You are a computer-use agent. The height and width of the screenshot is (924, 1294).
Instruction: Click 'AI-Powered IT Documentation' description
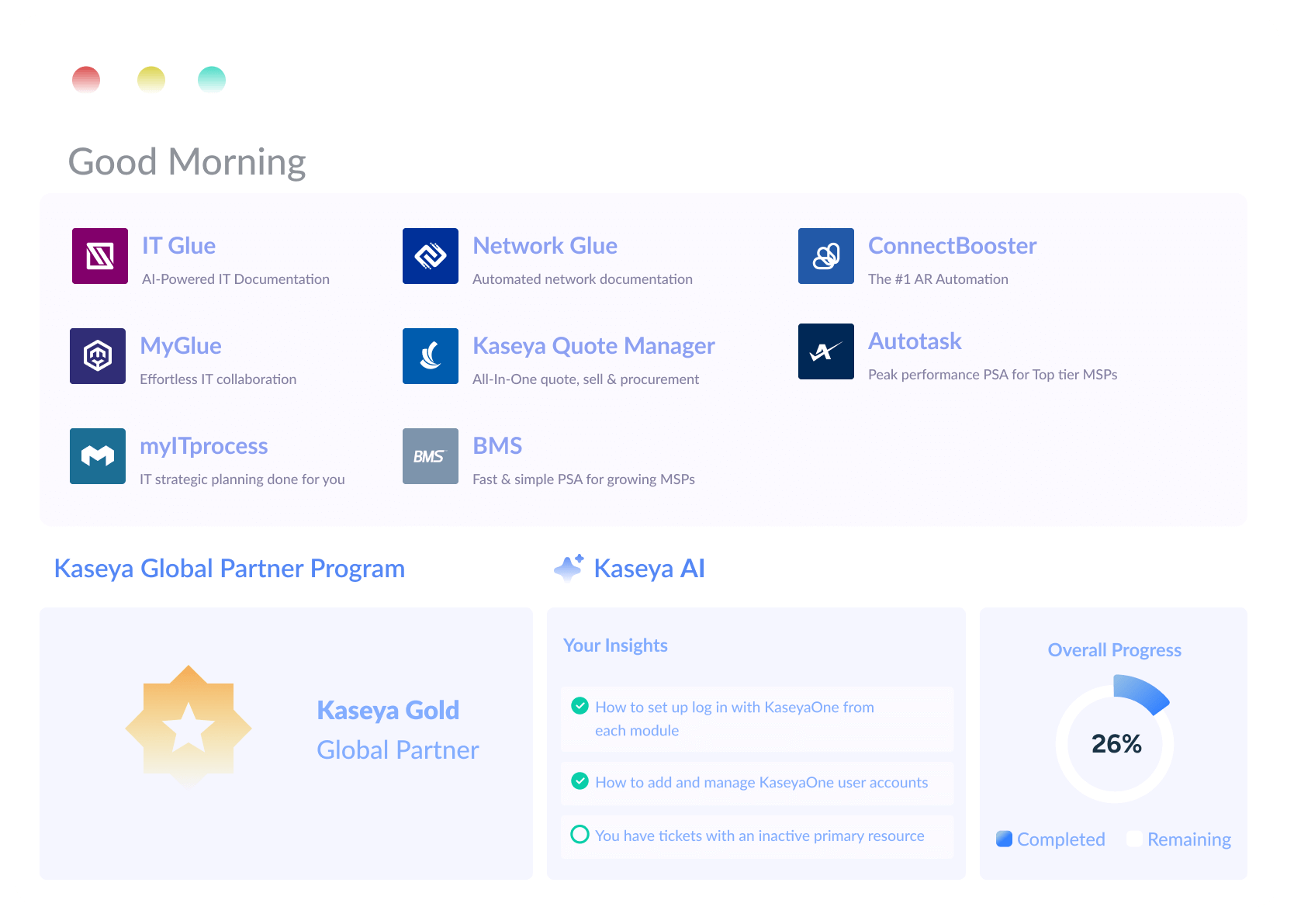pos(236,279)
